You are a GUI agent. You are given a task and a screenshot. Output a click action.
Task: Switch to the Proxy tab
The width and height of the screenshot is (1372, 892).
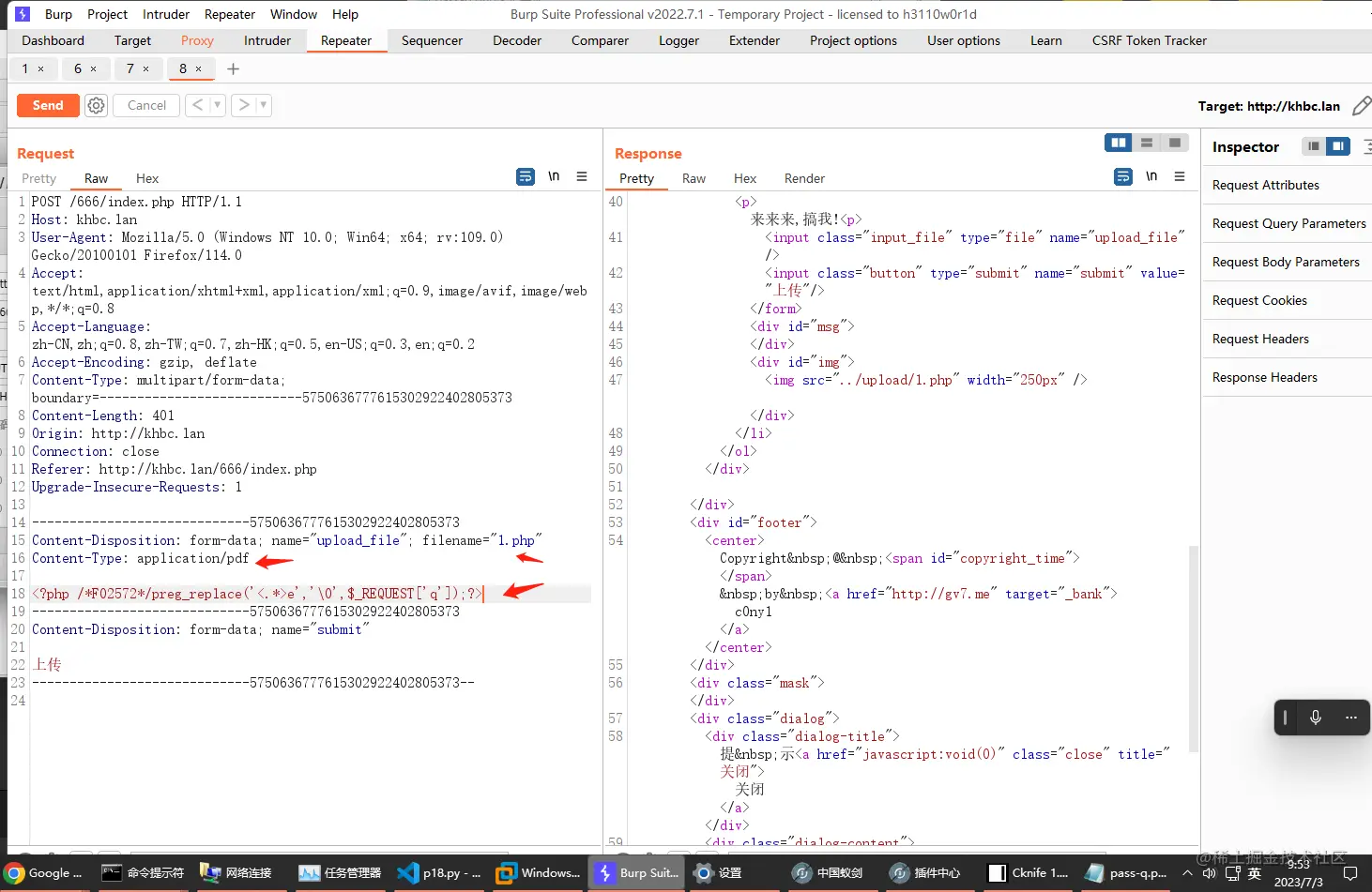tap(197, 40)
